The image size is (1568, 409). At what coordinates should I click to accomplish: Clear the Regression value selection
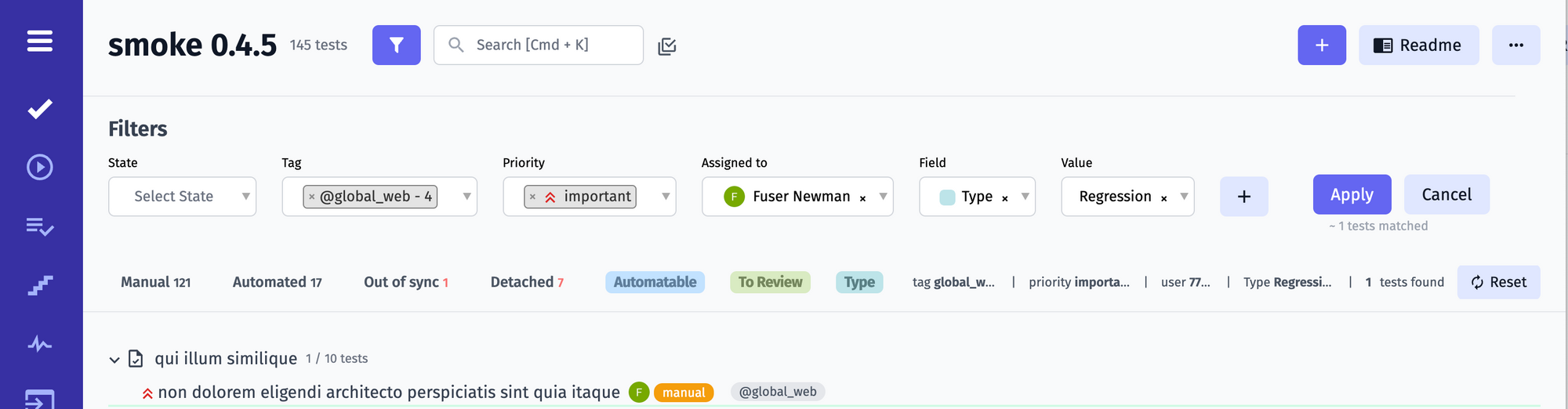(x=1164, y=197)
